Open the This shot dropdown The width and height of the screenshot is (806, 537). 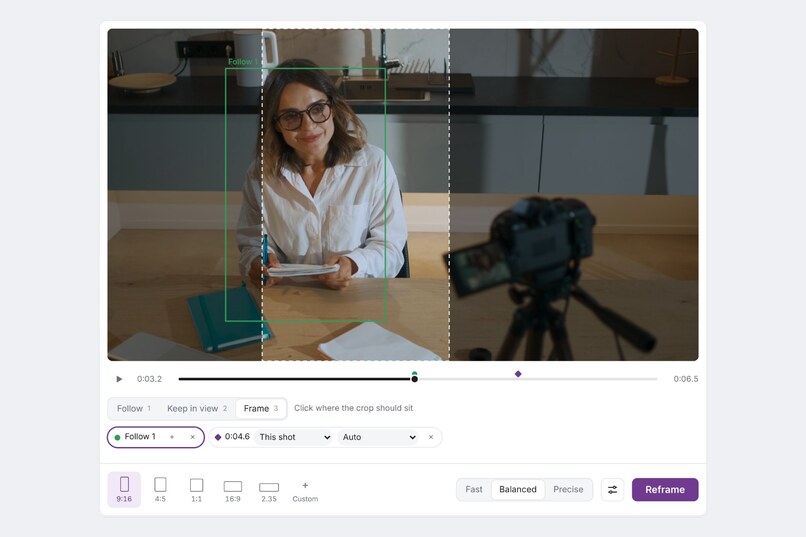pyautogui.click(x=294, y=437)
